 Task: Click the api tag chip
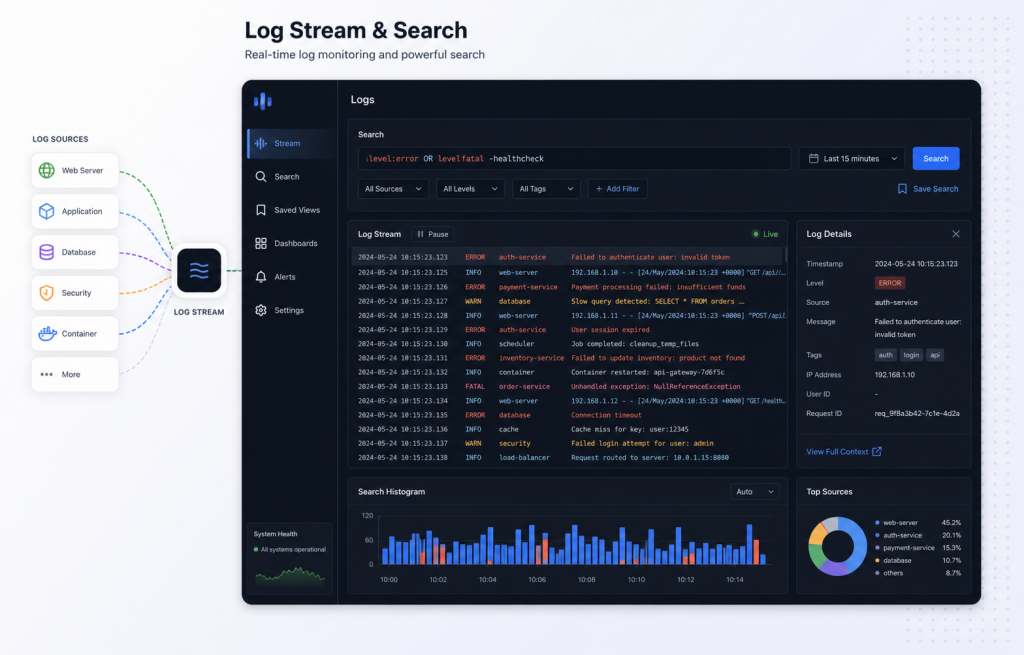point(935,355)
